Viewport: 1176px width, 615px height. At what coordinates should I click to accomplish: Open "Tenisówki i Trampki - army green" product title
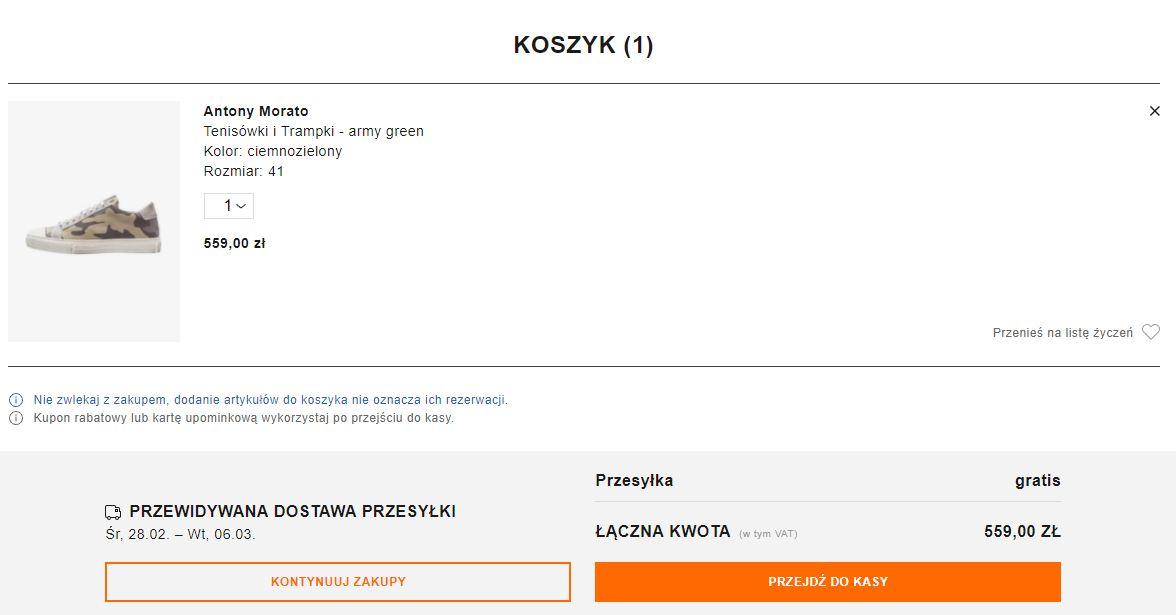pyautogui.click(x=313, y=131)
